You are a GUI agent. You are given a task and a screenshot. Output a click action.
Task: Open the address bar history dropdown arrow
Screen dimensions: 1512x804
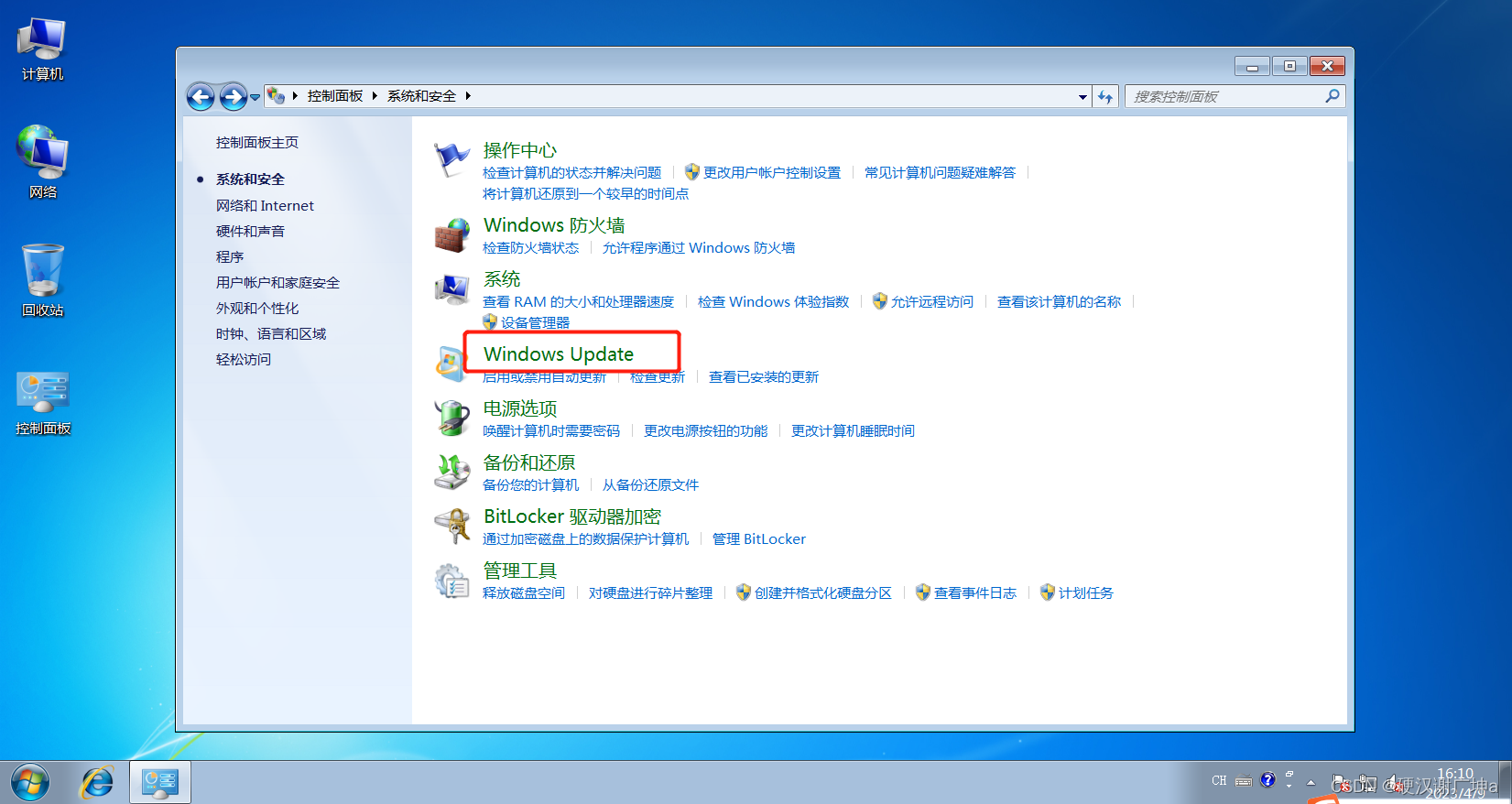click(1082, 96)
